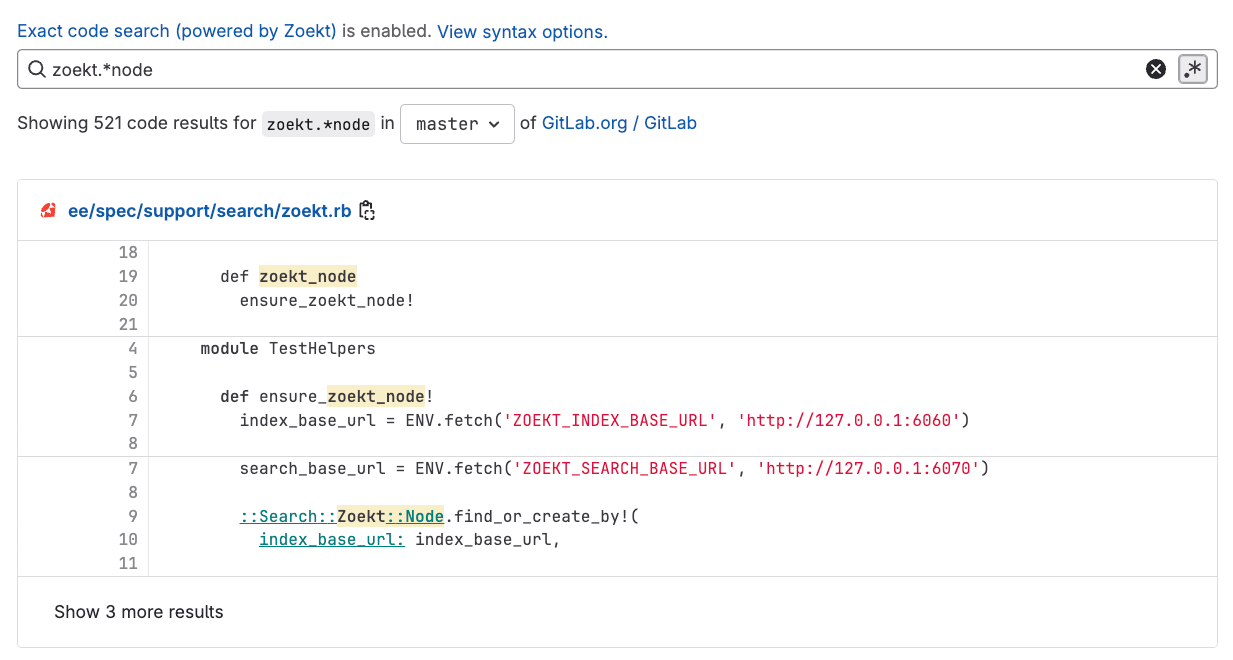Screen dimensions: 1233x660
Task: Copy the zoekt.rb file path
Action: [367, 211]
